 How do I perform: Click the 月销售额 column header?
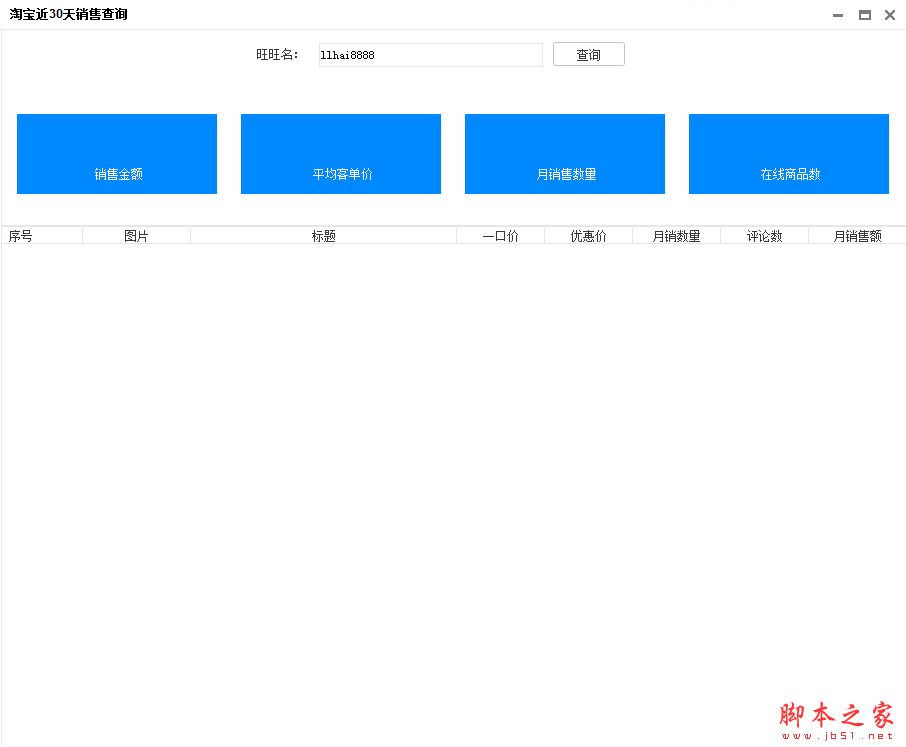858,236
